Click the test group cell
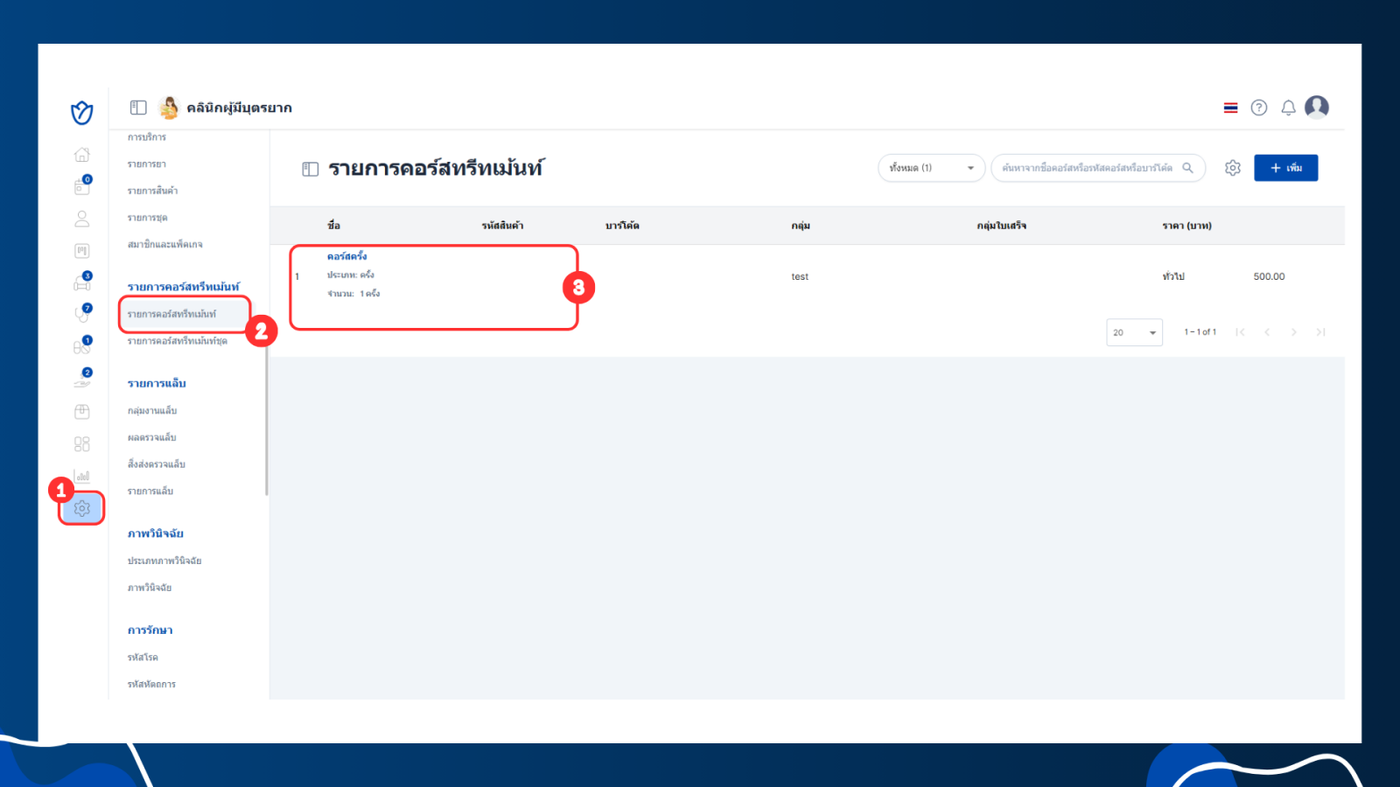This screenshot has width=1400, height=787. 800,277
